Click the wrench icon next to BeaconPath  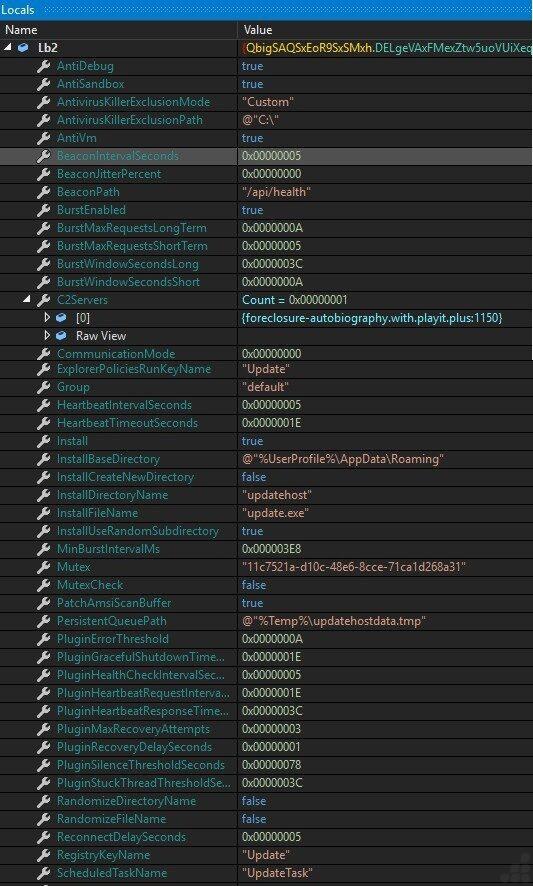44,192
